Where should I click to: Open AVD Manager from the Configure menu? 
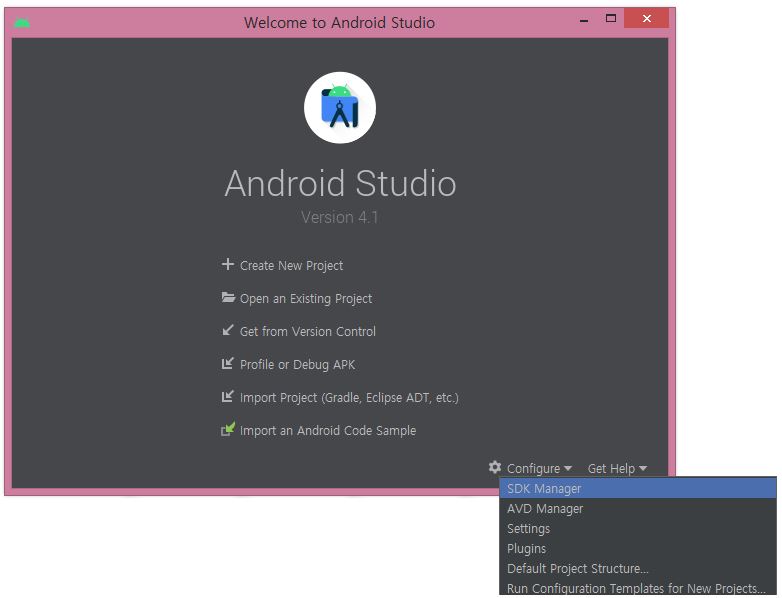[638, 509]
